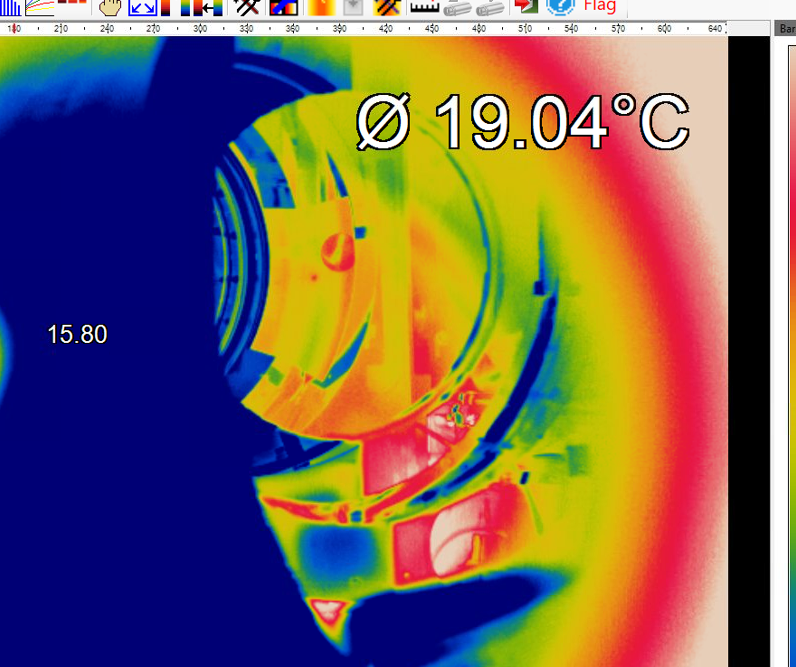Viewport: 796px width, 667px height.
Task: Click the 15.80 temperature point label
Action: tap(77, 335)
